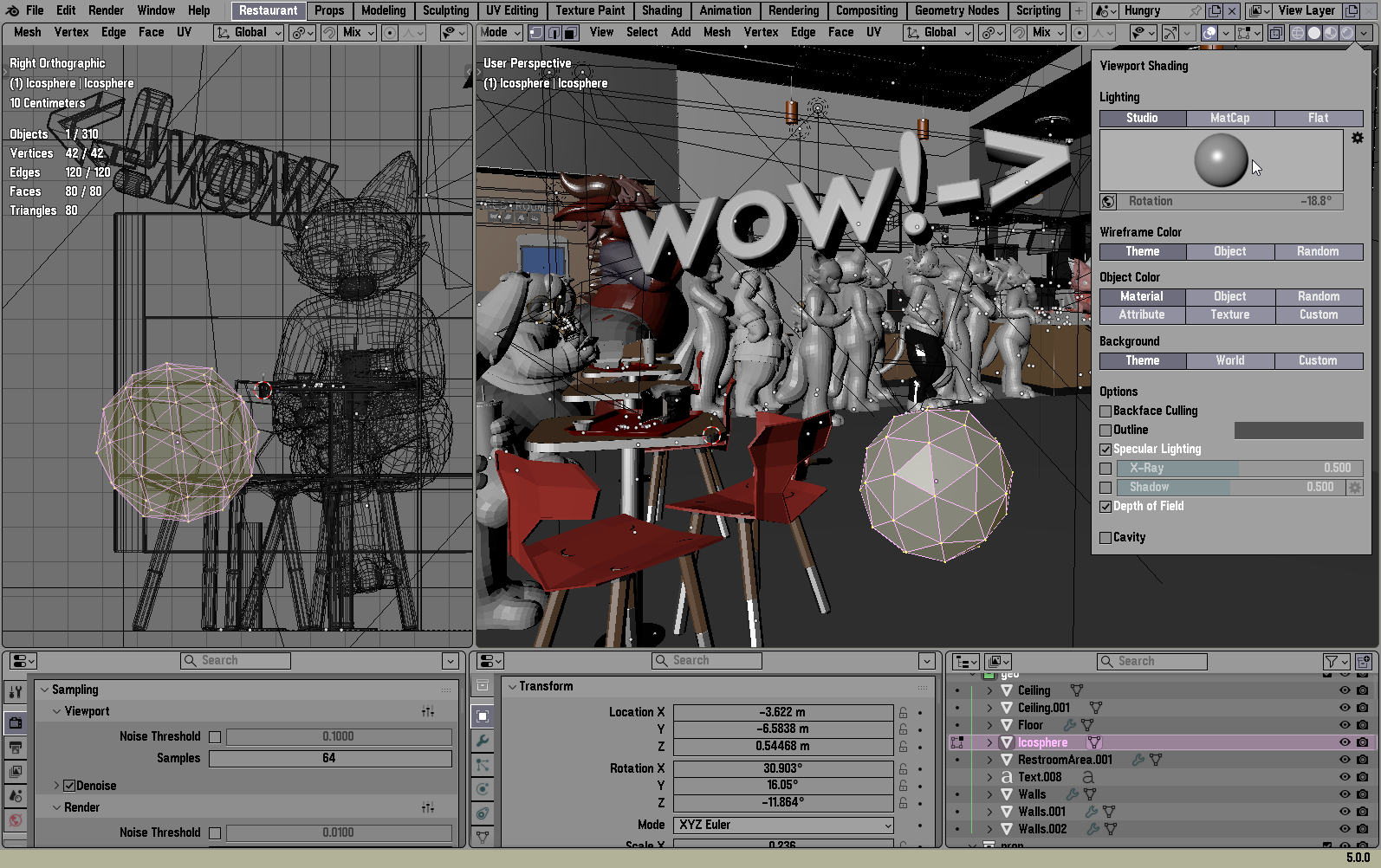Viewport: 1381px width, 868px height.
Task: Open the Output properties tab
Action: pyautogui.click(x=16, y=747)
